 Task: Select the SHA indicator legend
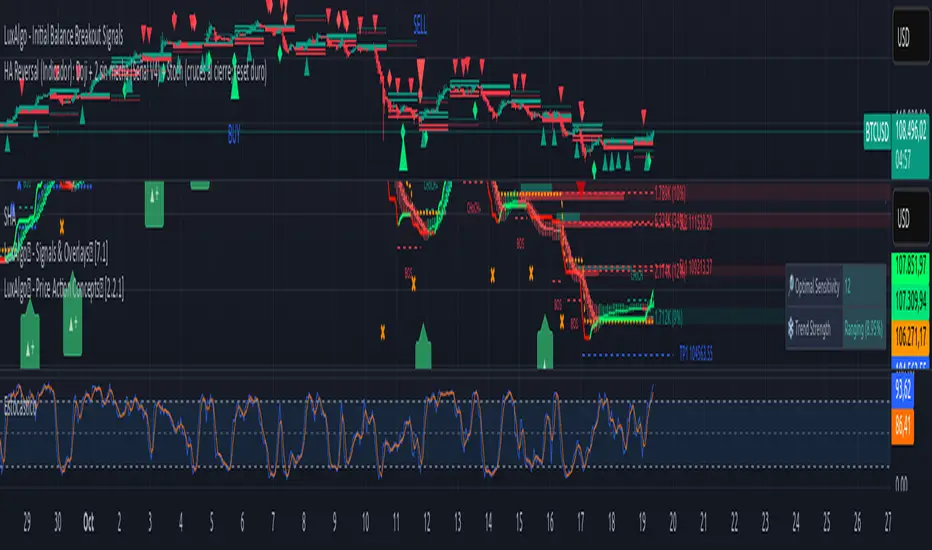(x=10, y=216)
